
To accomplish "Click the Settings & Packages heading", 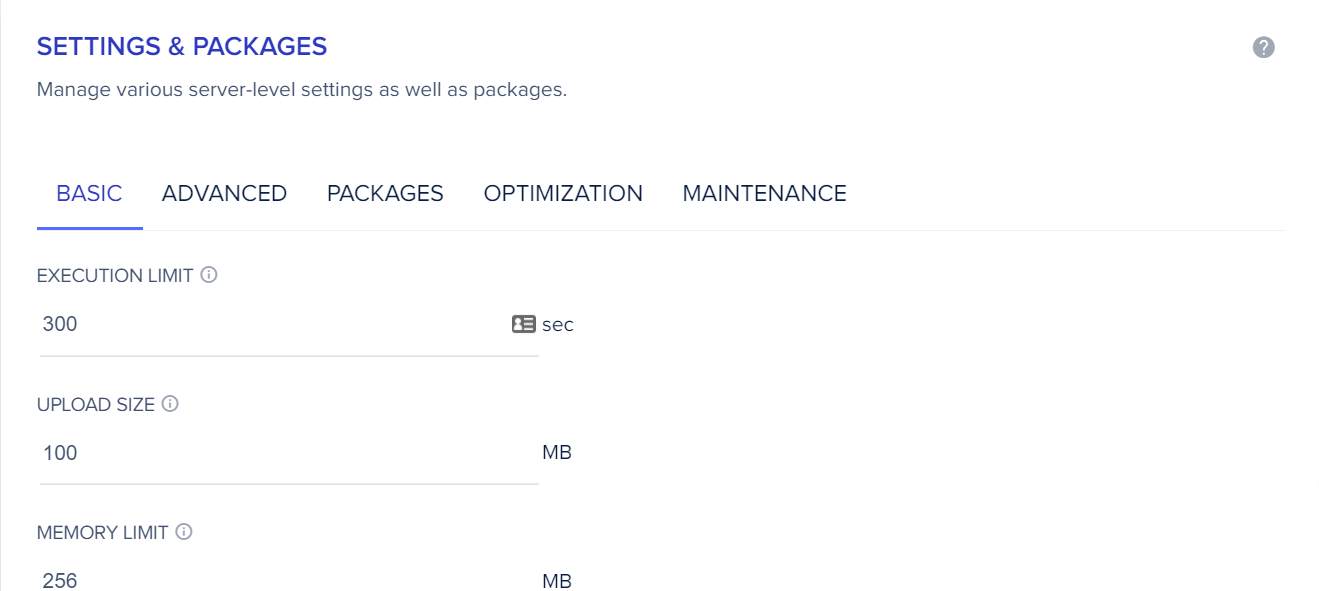I will [x=182, y=46].
